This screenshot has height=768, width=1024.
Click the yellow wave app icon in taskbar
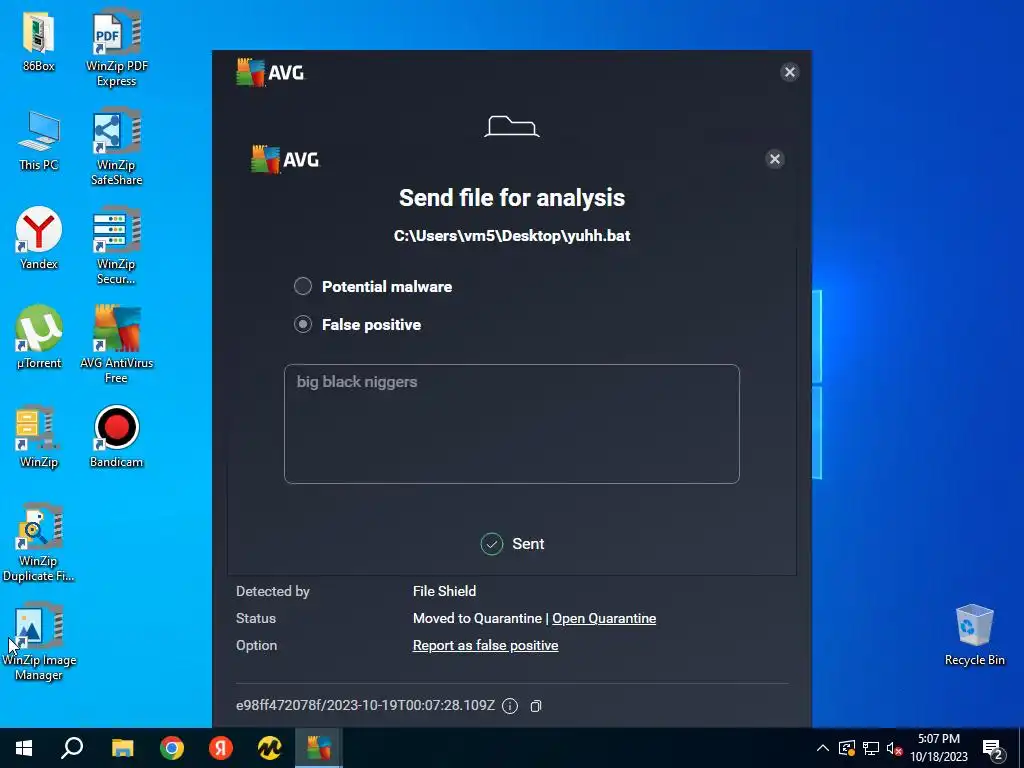click(x=270, y=748)
